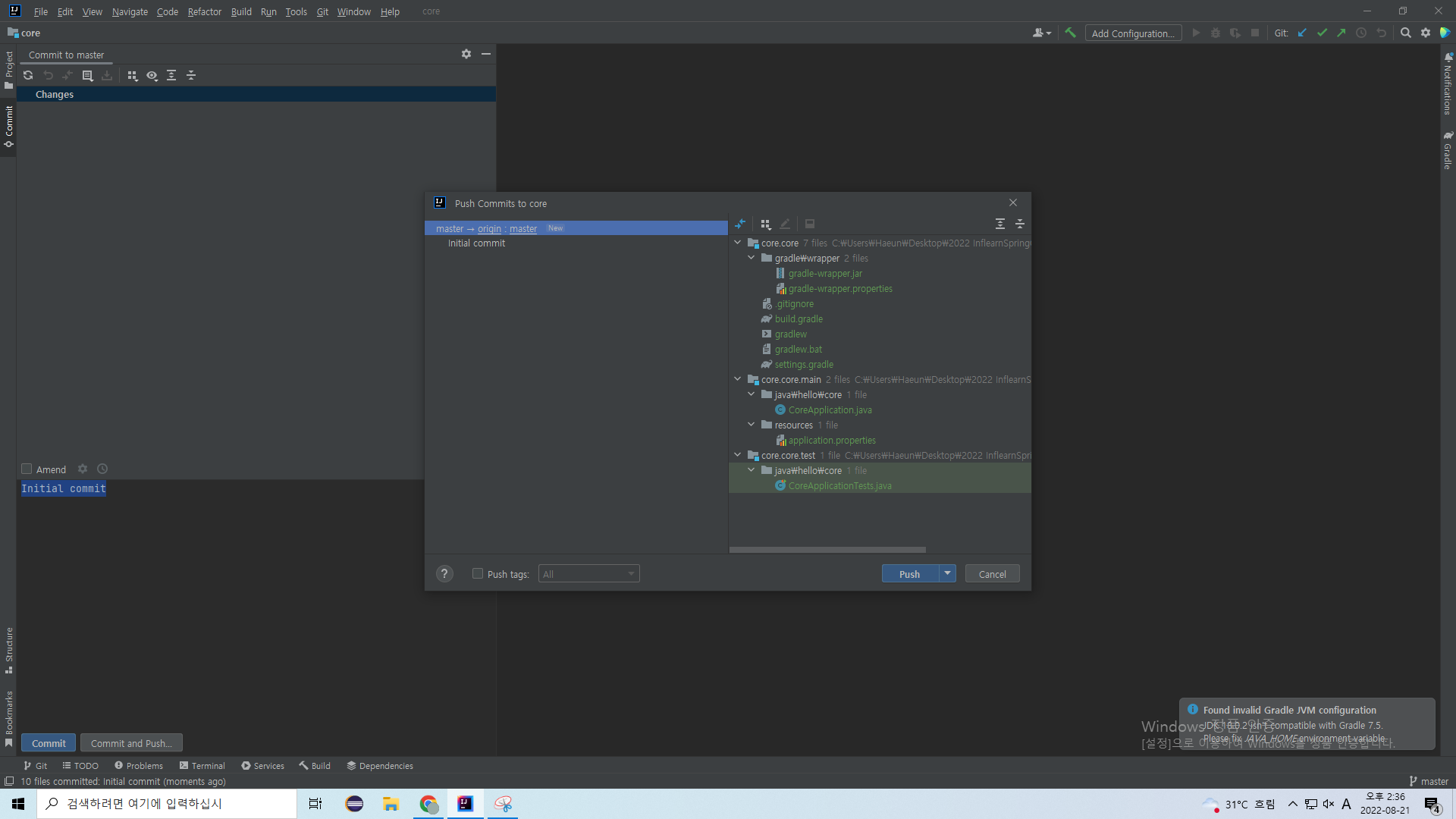
Task: Enable the Push tags checkbox
Action: click(478, 573)
